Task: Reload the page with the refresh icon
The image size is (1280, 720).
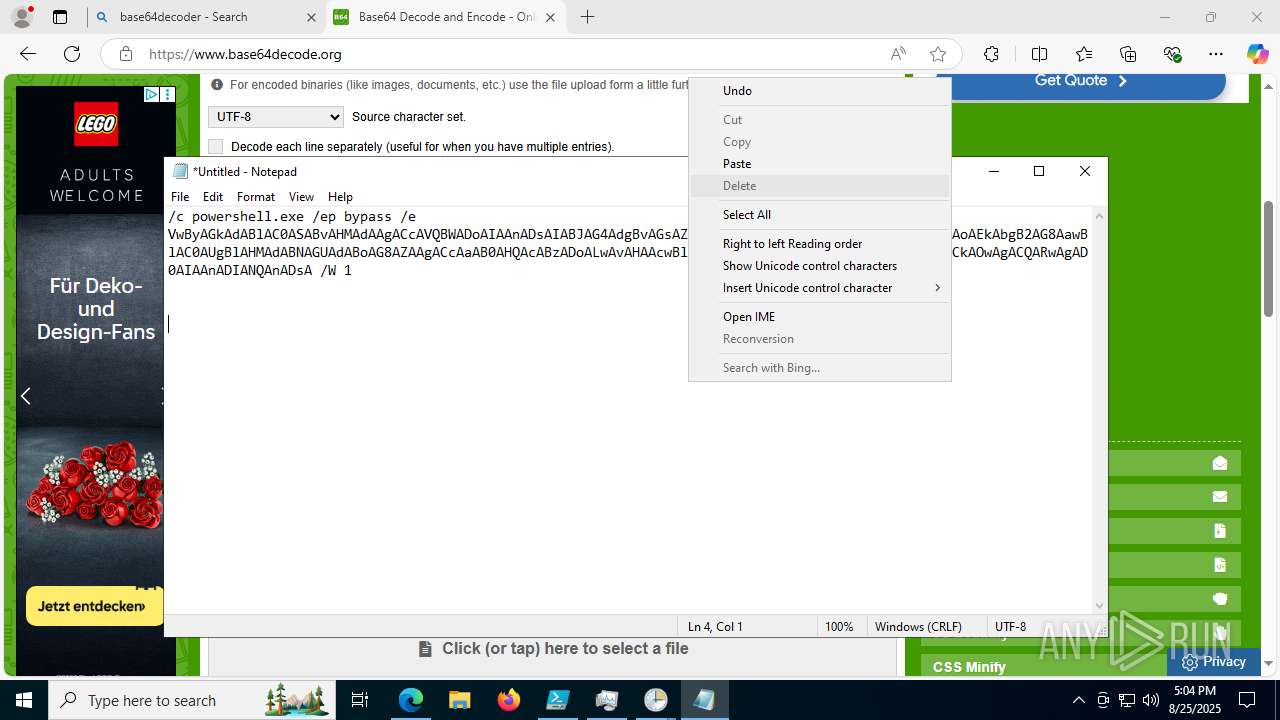Action: (x=72, y=54)
